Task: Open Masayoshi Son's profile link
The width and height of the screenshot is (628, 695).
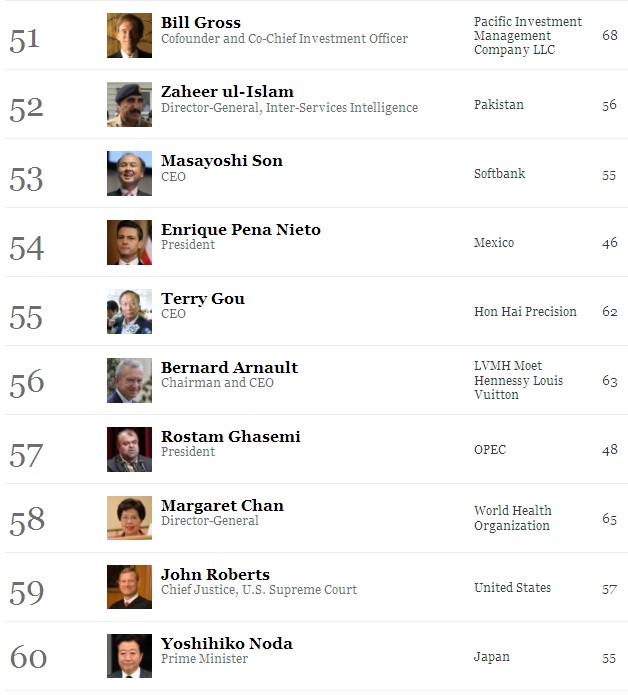Action: tap(222, 161)
